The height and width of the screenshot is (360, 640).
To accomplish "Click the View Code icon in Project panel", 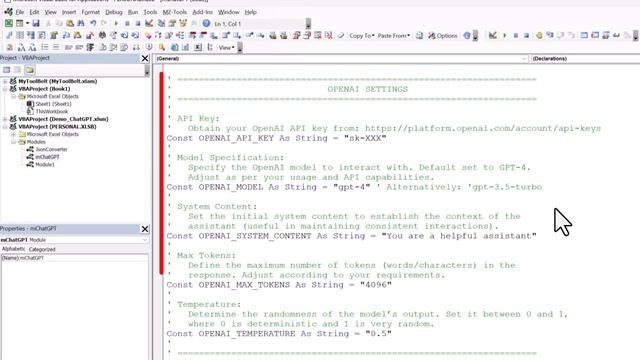I will pyautogui.click(x=7, y=70).
